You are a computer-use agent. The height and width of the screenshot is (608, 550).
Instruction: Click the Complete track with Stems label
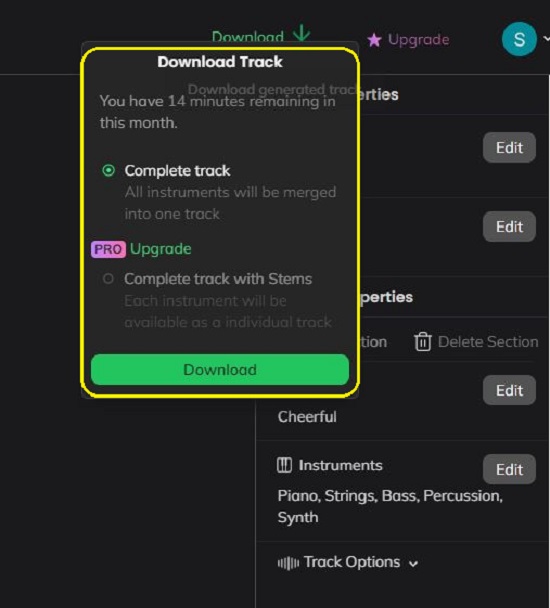point(218,279)
